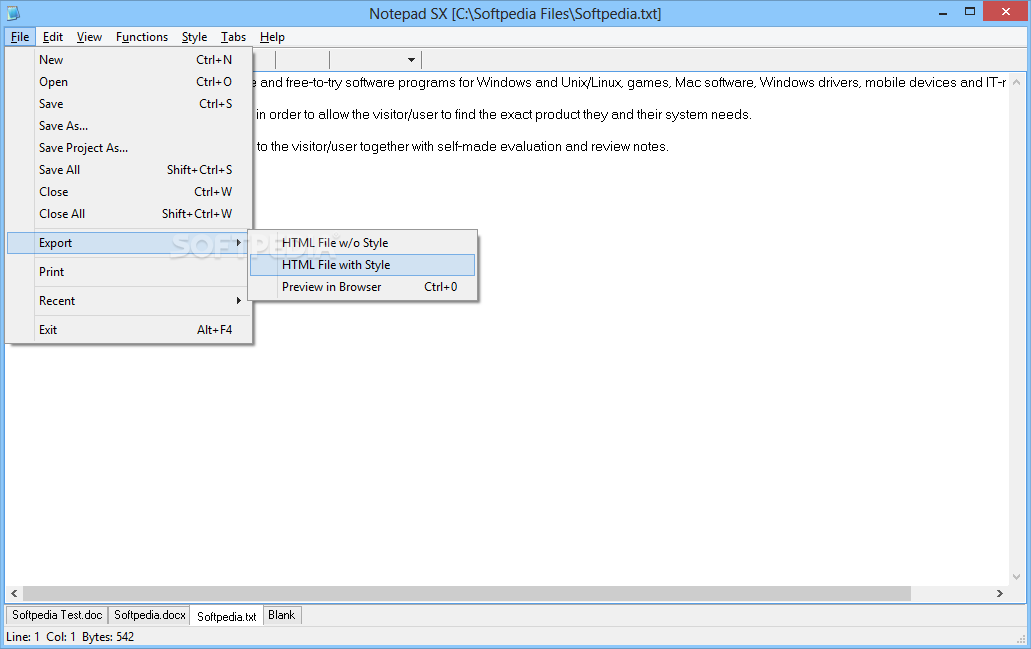The image size is (1031, 649).
Task: Select the Save As... entry
Action: tap(130, 126)
